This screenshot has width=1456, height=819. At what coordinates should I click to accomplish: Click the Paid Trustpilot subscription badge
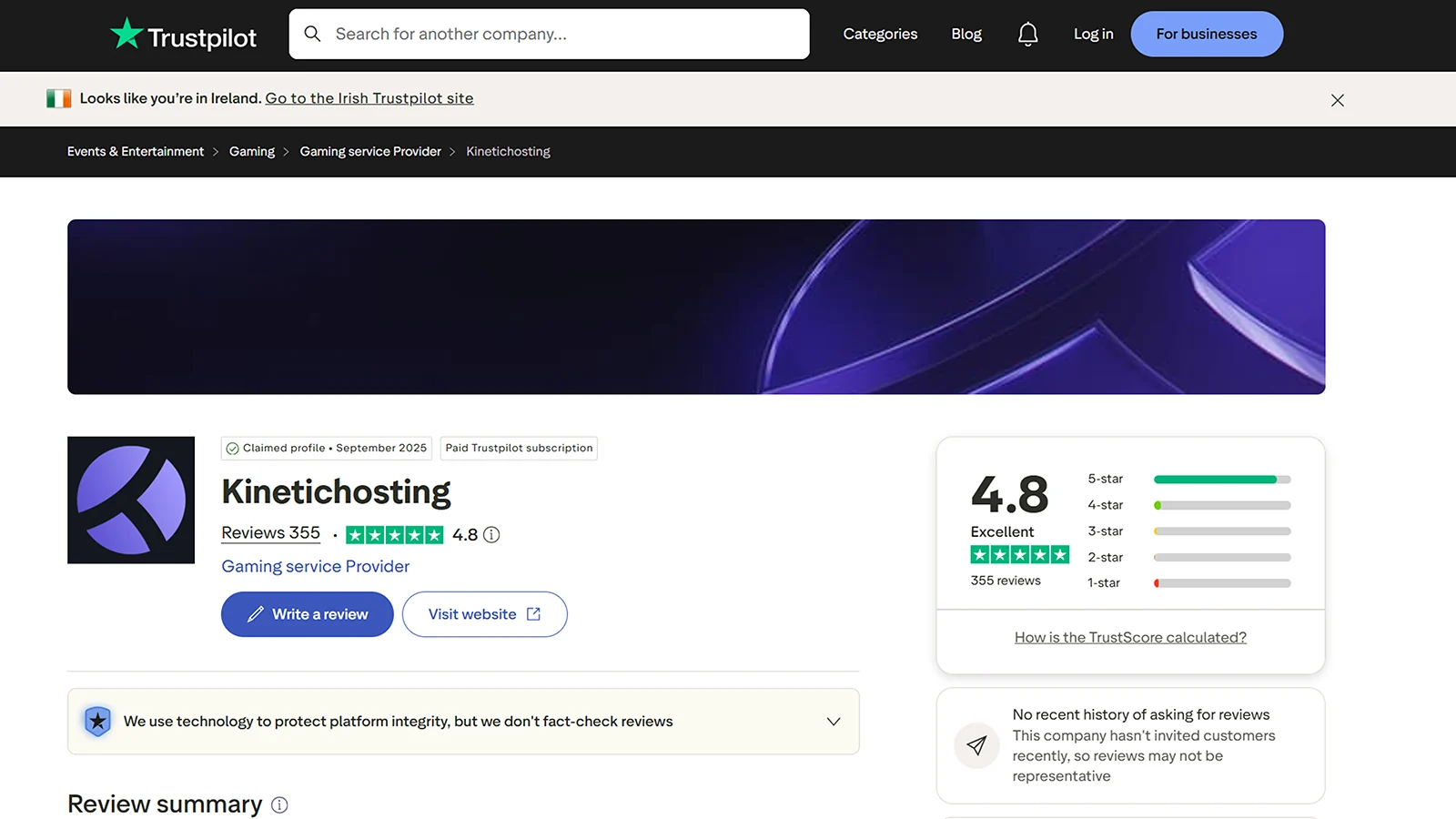pos(519,449)
